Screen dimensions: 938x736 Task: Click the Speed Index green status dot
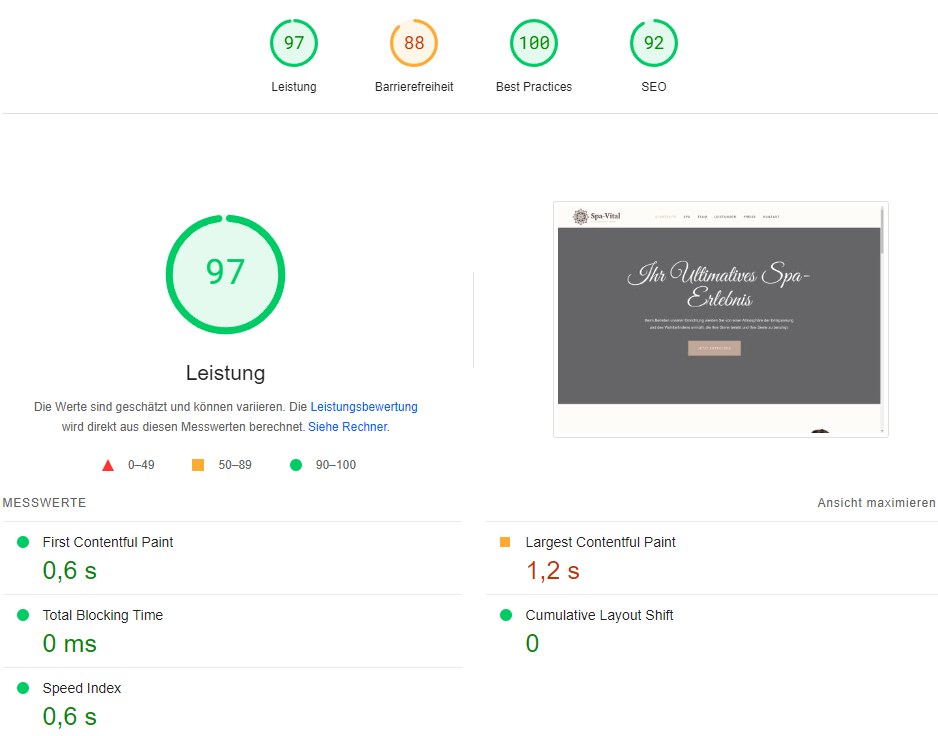click(x=23, y=688)
